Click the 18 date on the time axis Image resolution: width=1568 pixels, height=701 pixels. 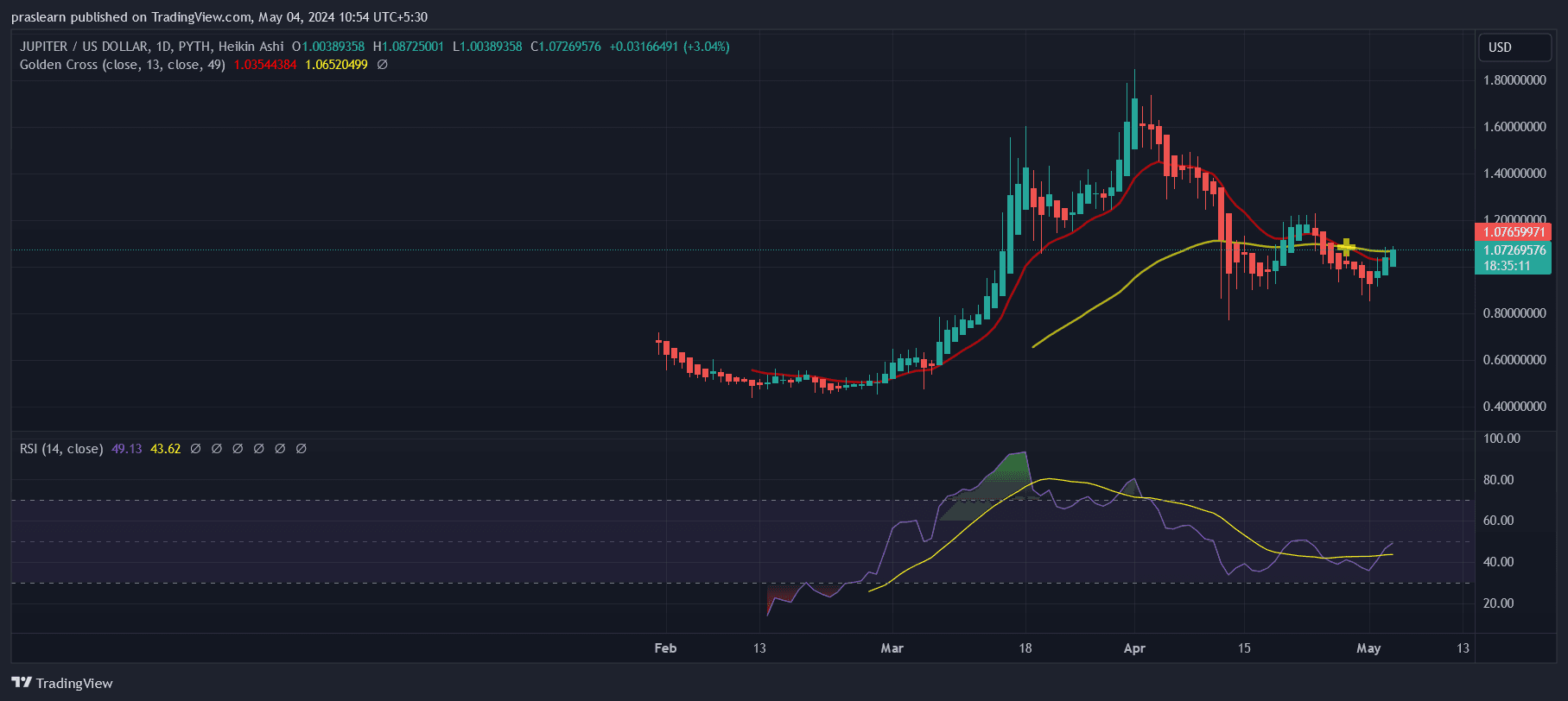click(1025, 648)
